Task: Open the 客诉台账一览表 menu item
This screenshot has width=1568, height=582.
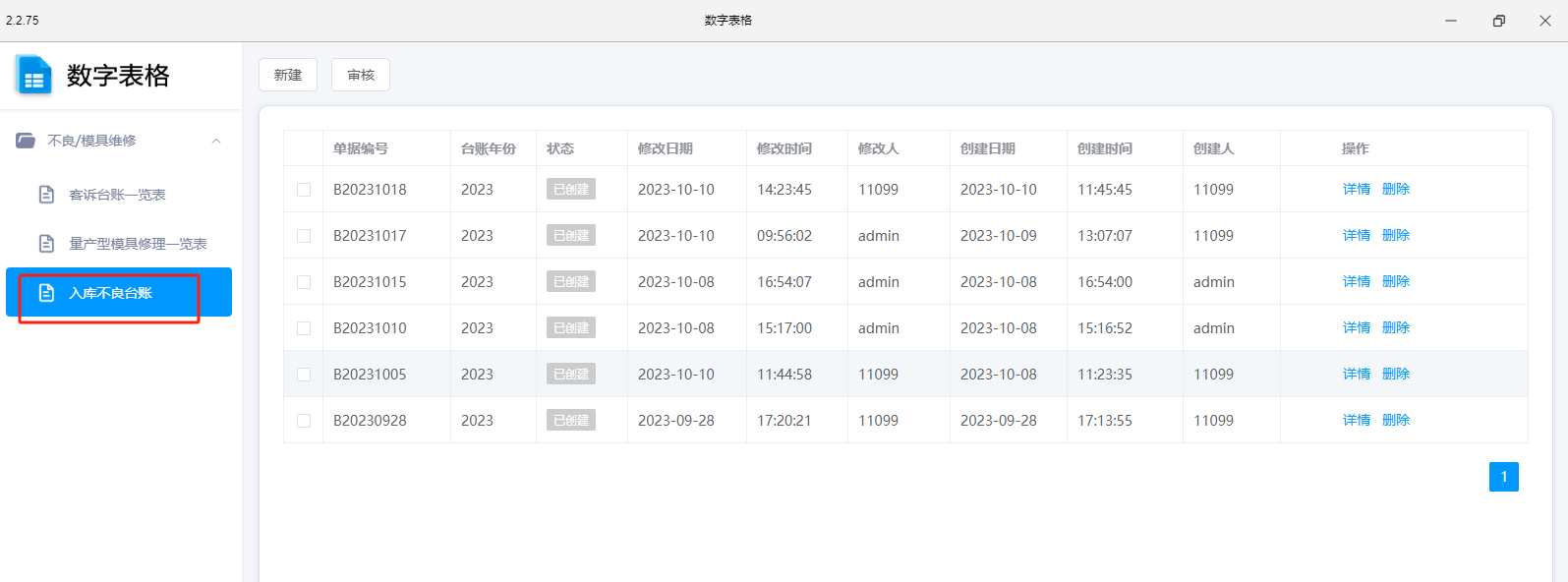Action: tap(119, 195)
